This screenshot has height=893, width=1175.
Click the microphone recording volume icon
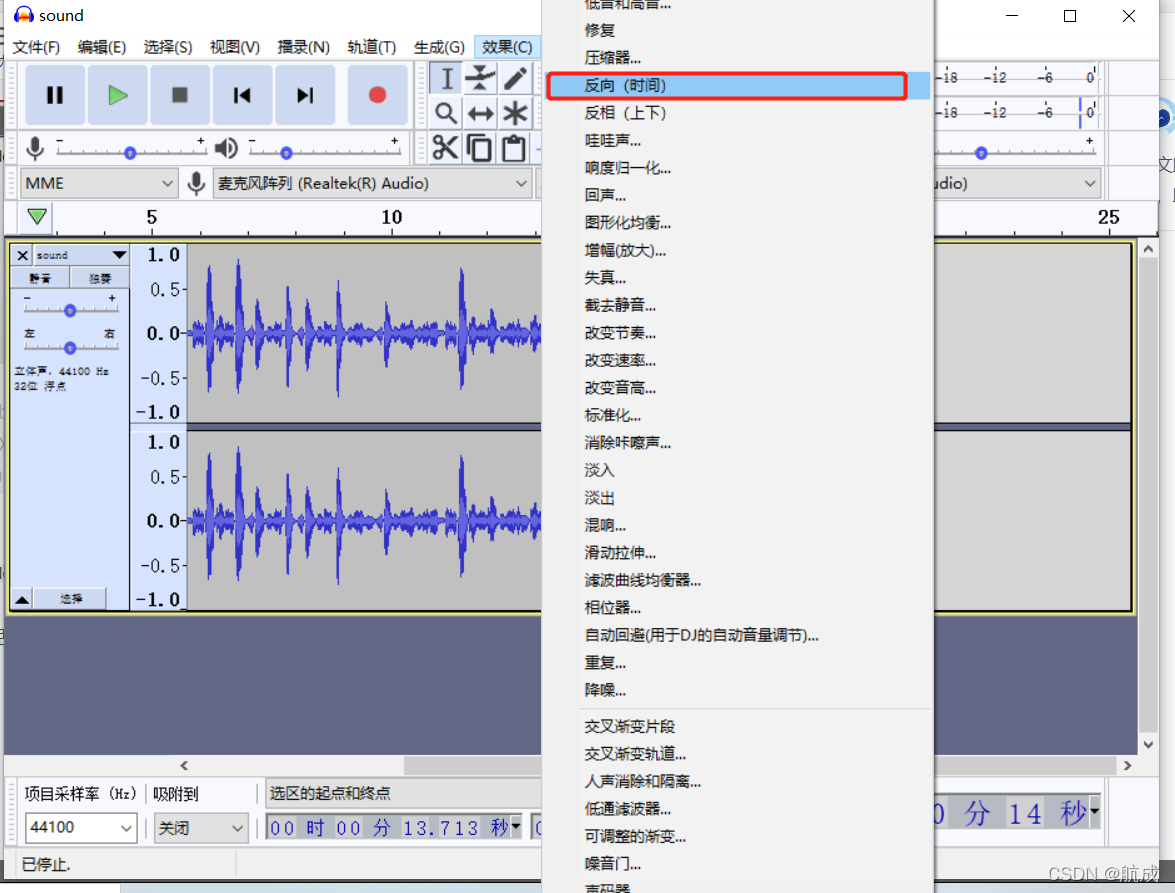34,148
